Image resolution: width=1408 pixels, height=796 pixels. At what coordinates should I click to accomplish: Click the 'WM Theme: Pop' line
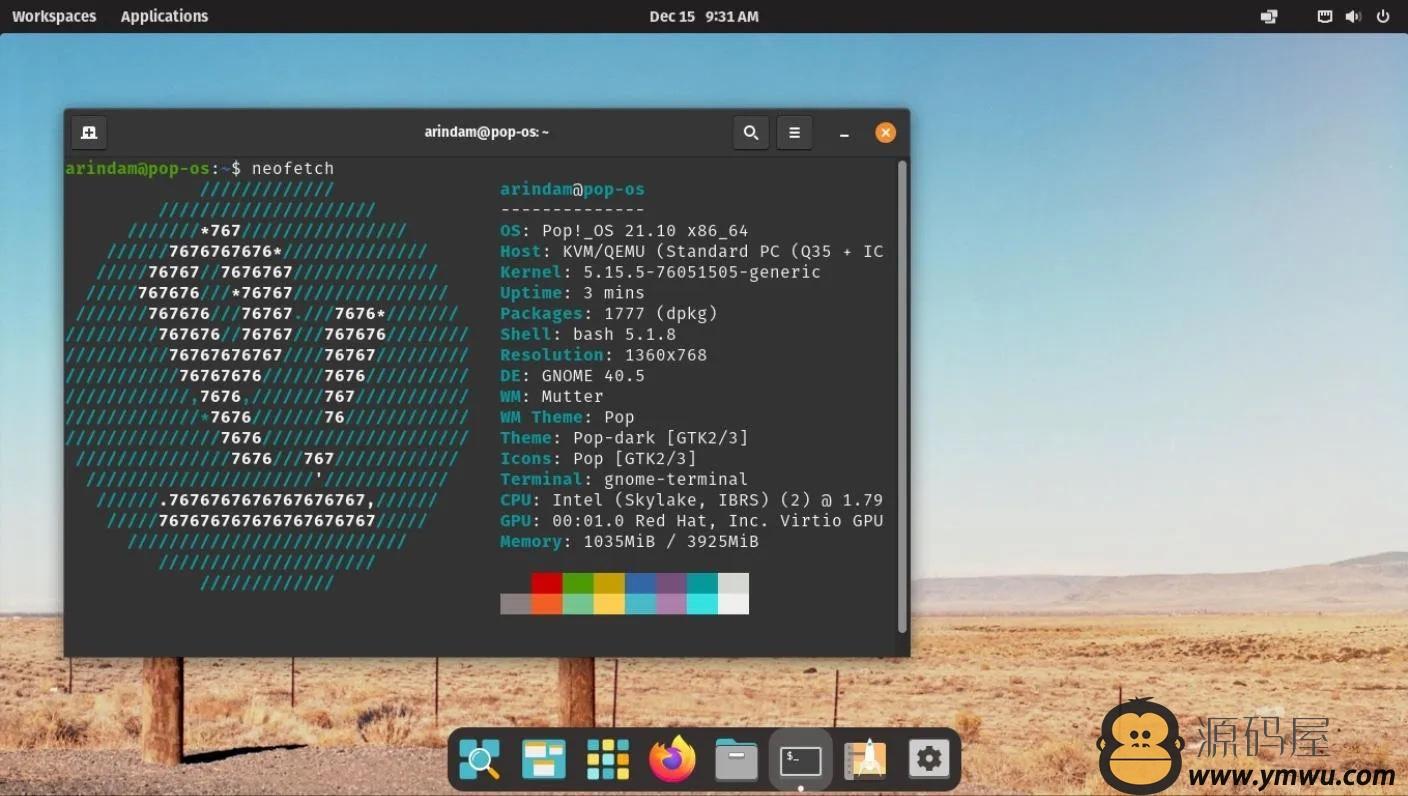click(567, 417)
